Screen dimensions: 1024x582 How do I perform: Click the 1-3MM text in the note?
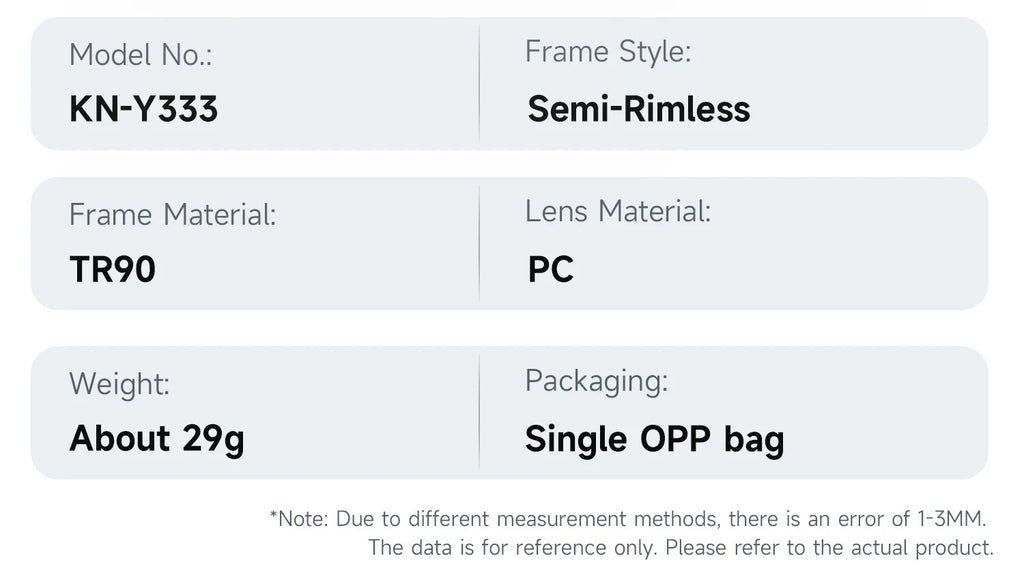952,519
